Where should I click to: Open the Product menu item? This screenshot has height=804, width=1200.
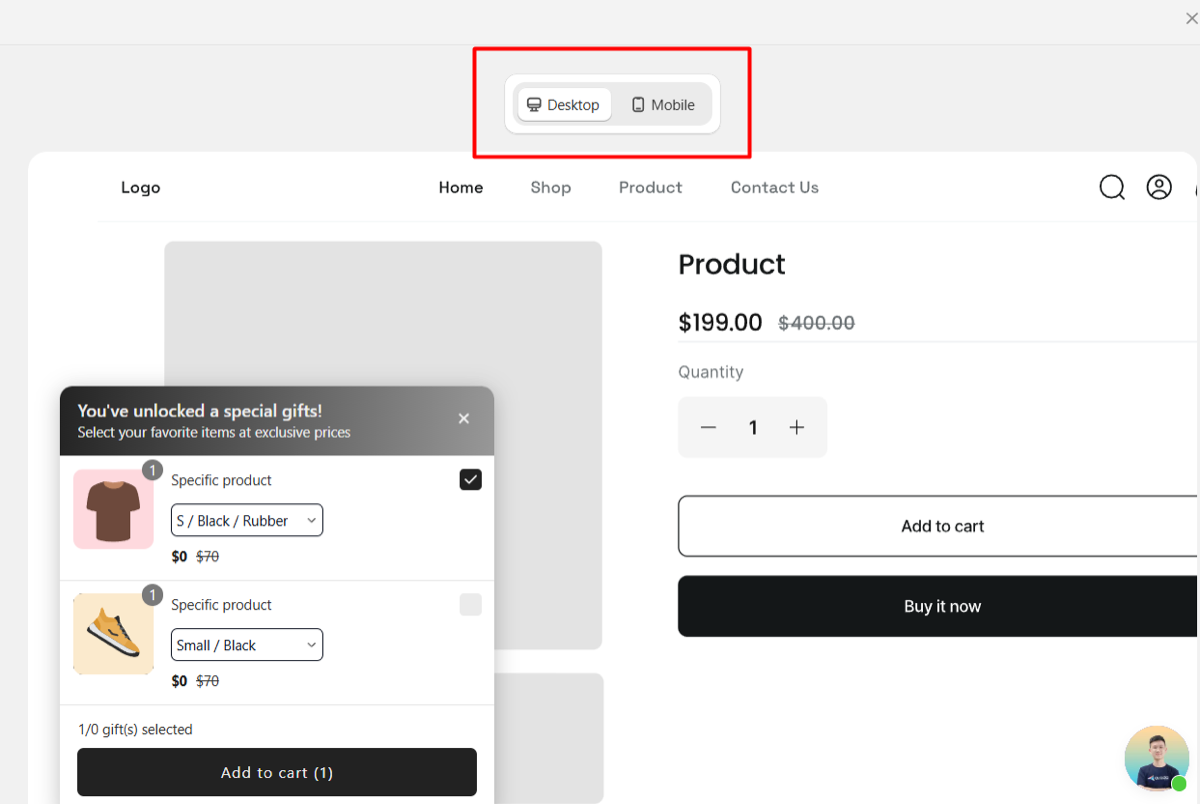[x=651, y=188]
